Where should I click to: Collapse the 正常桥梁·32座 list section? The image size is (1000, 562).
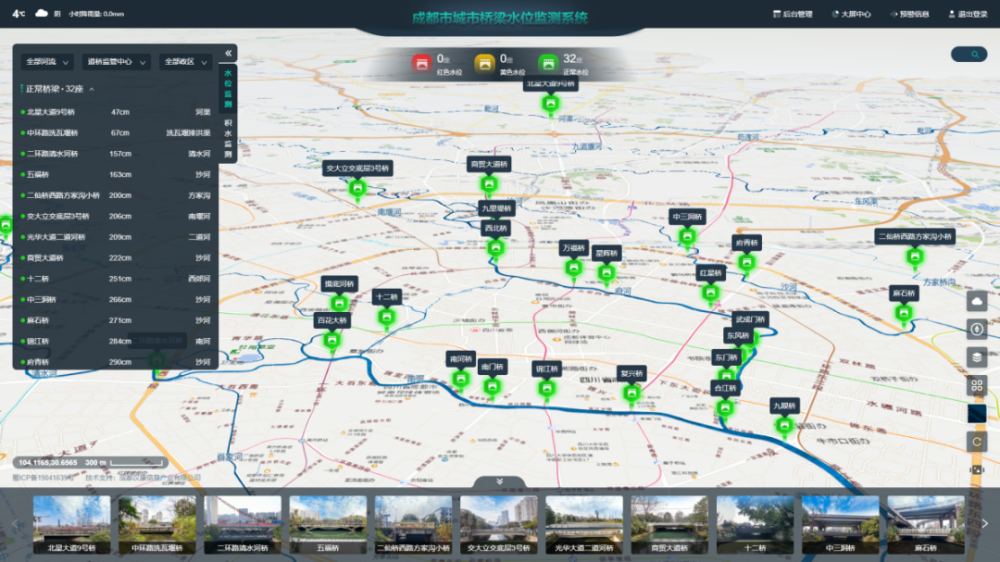coord(92,89)
